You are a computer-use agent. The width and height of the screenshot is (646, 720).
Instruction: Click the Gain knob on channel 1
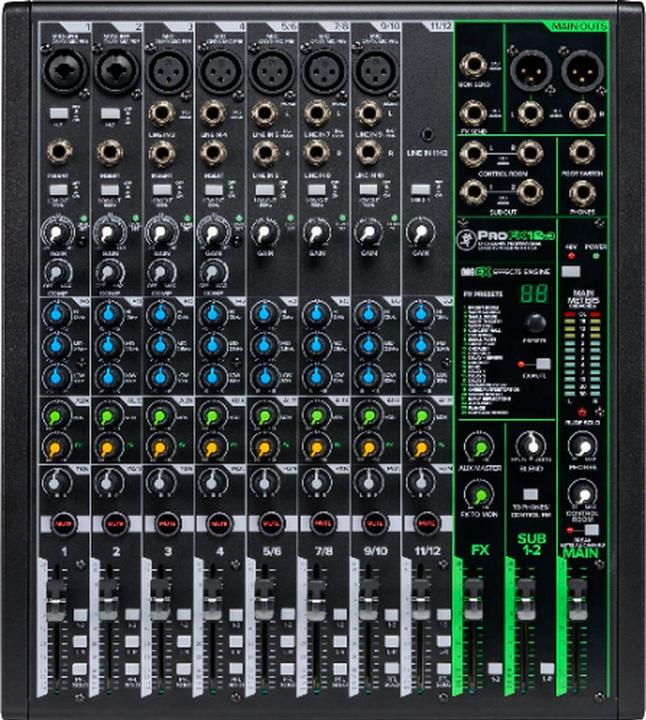click(57, 233)
